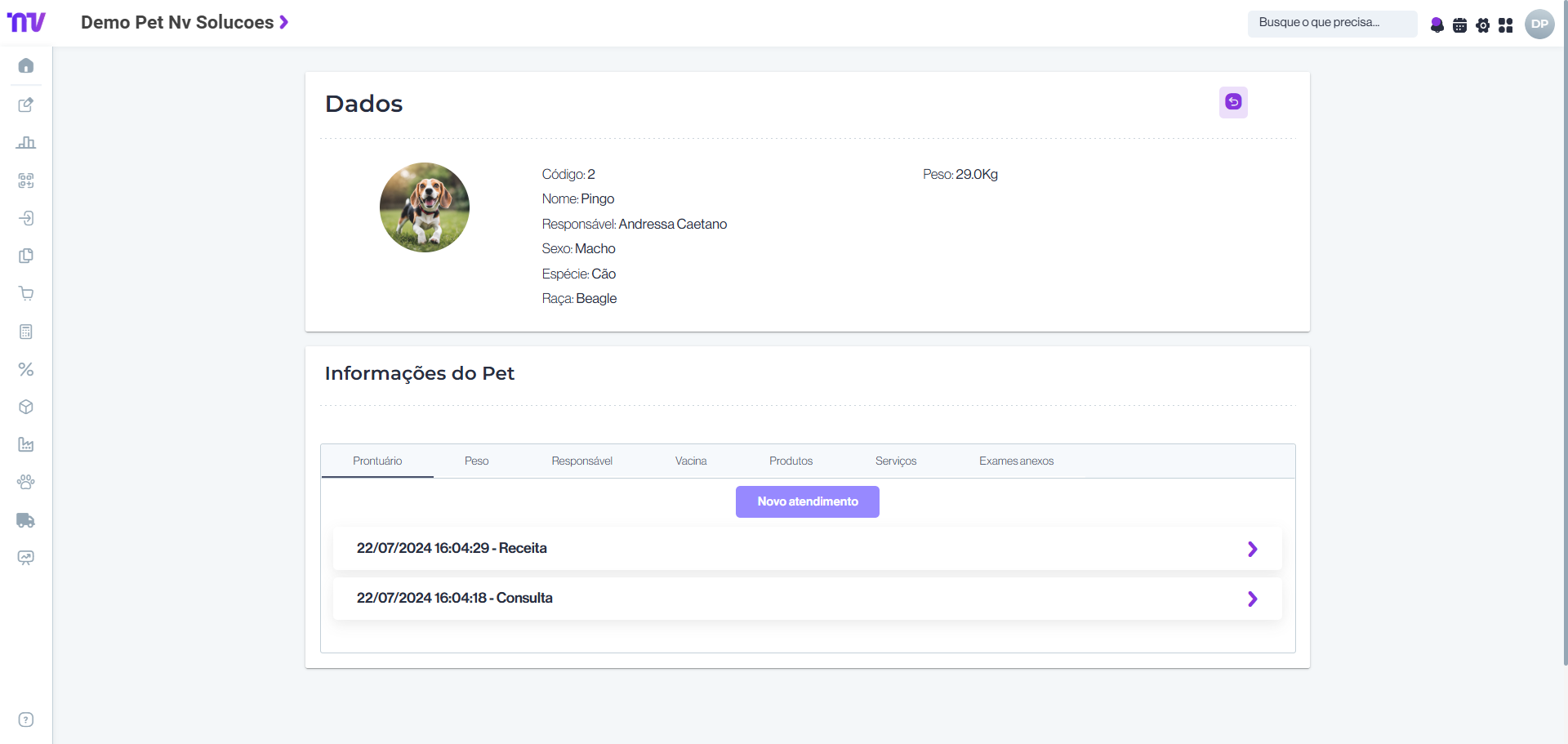Open the presentation chart sidebar icon

coord(26,558)
